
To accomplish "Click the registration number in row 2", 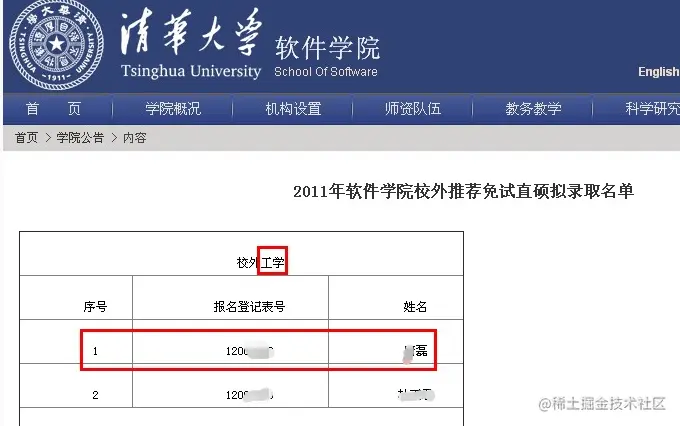I will 250,395.
